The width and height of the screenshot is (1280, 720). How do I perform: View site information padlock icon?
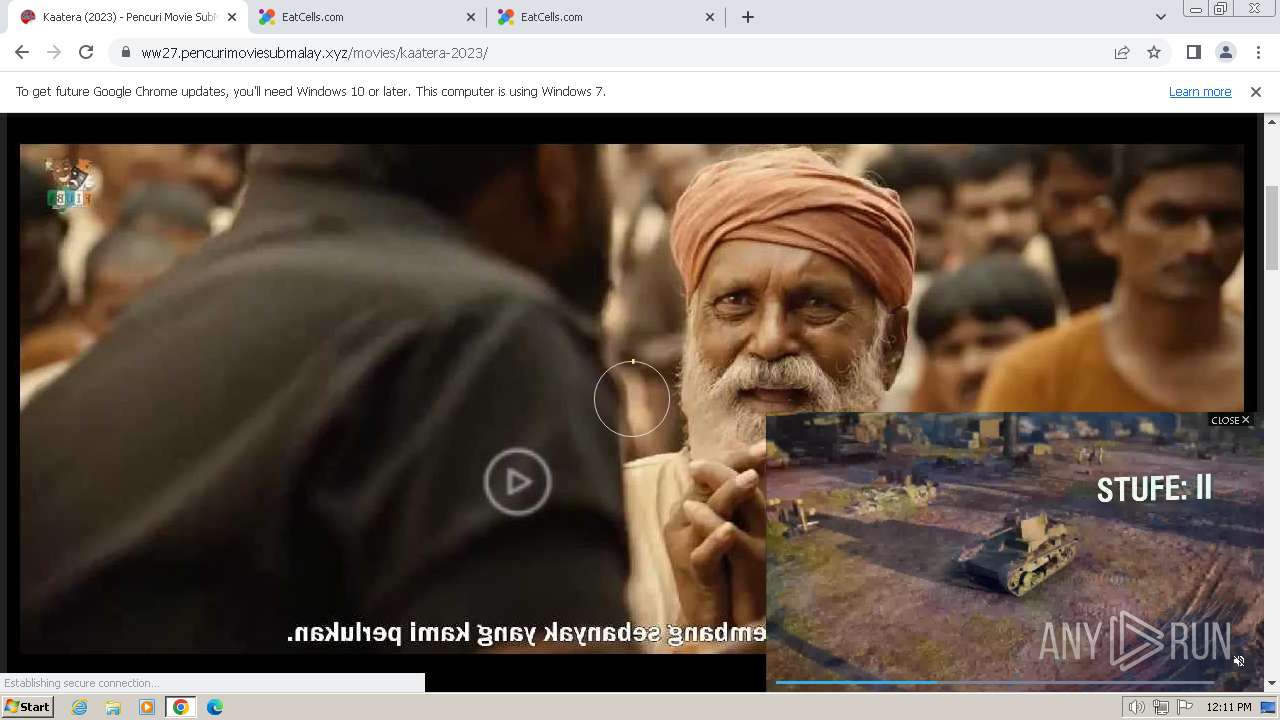tap(125, 53)
